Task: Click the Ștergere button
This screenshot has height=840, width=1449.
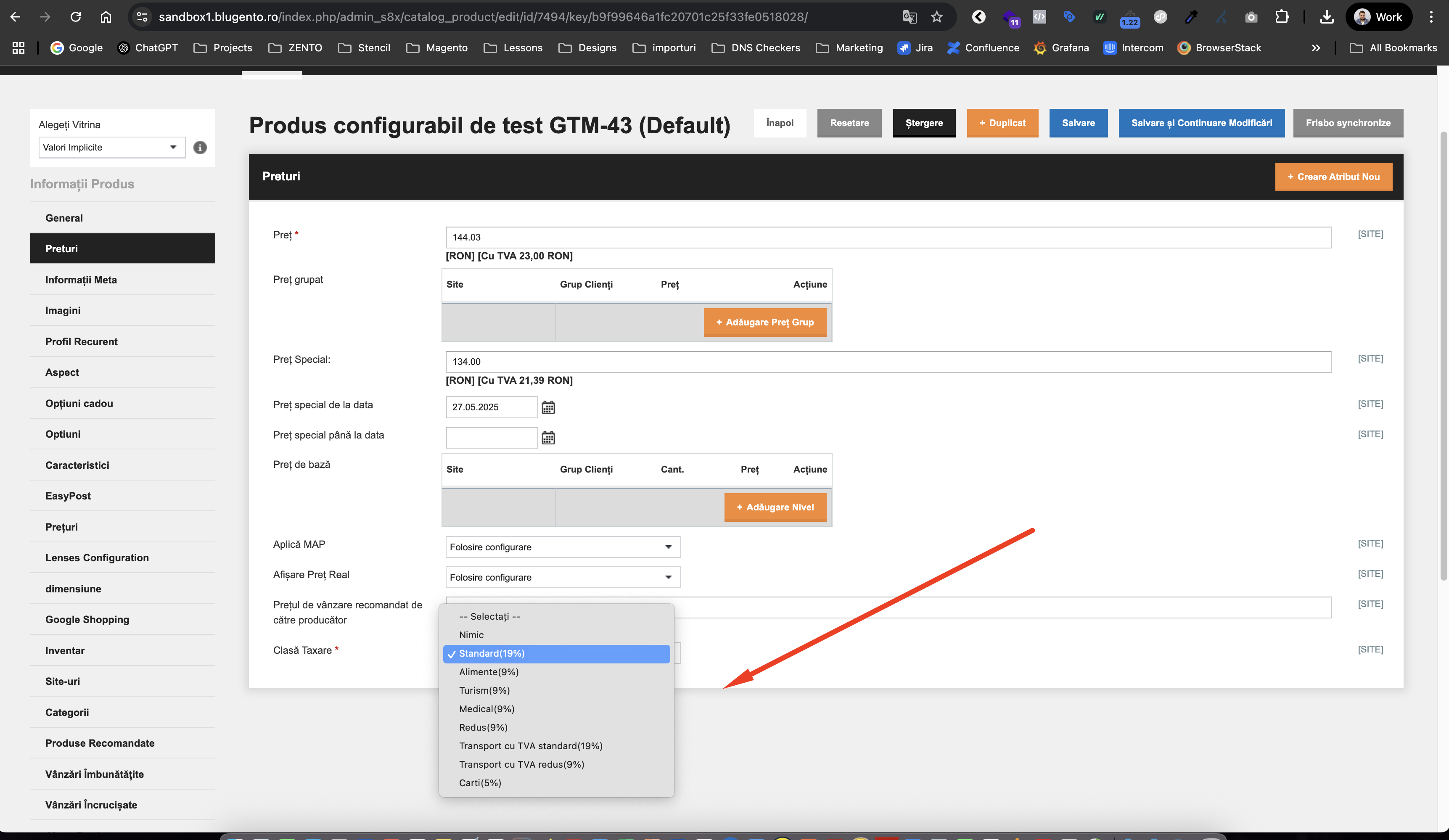Action: (x=924, y=123)
